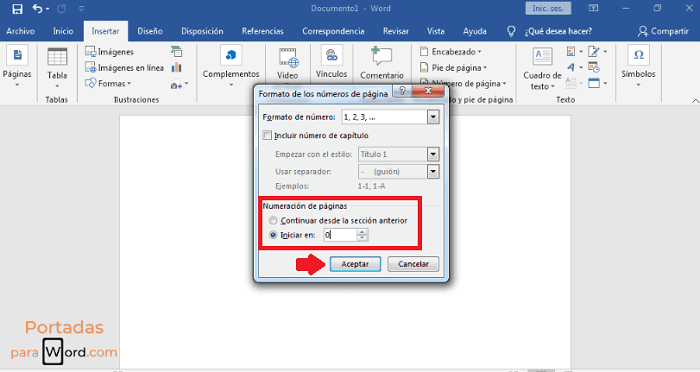Click the Undo arrow icon
700x372 pixels.
pyautogui.click(x=38, y=8)
